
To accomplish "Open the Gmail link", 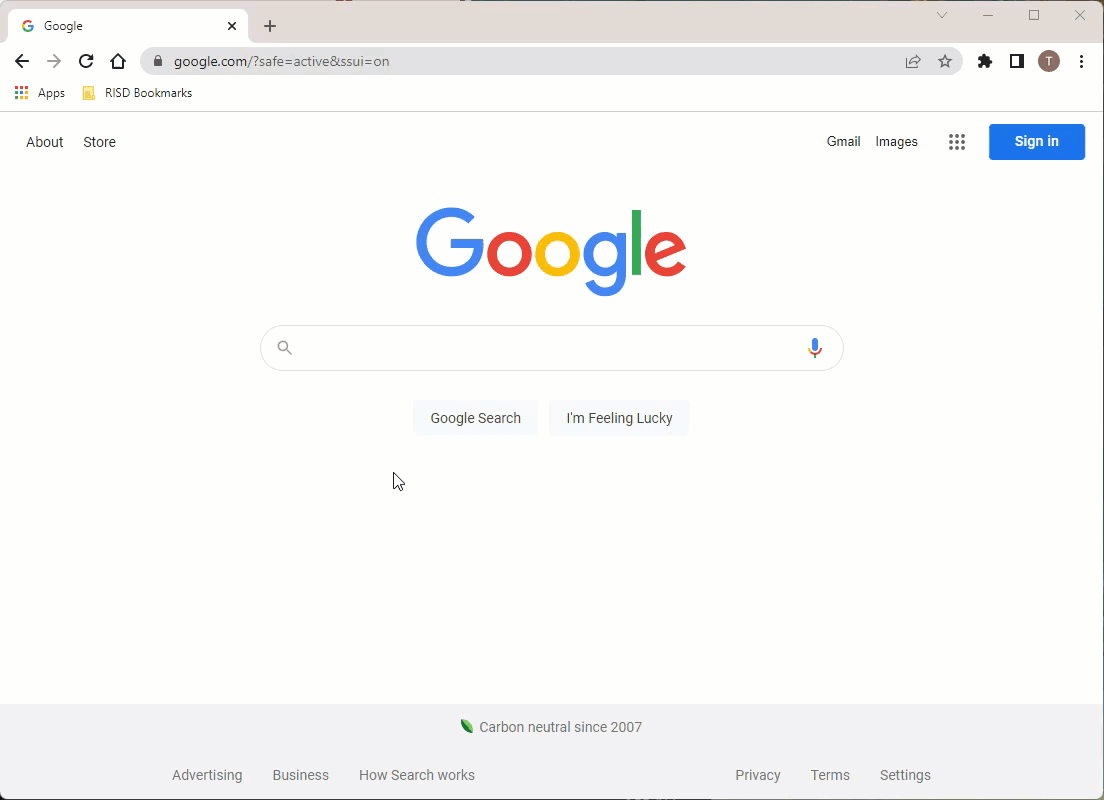I will (843, 142).
